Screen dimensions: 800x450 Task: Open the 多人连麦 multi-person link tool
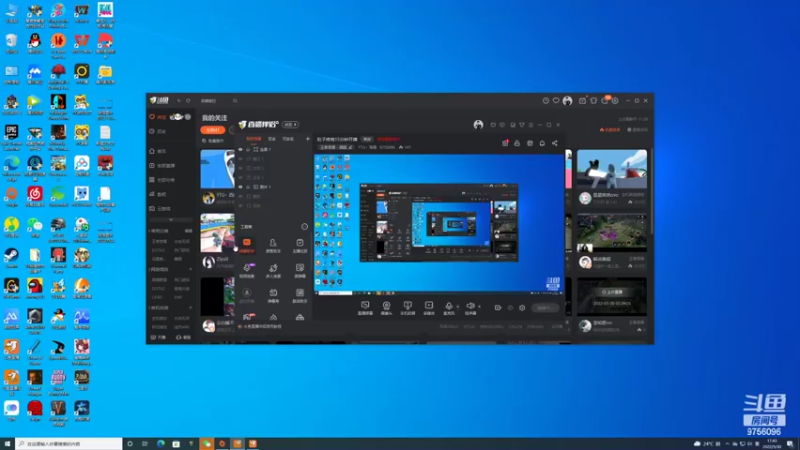273,270
